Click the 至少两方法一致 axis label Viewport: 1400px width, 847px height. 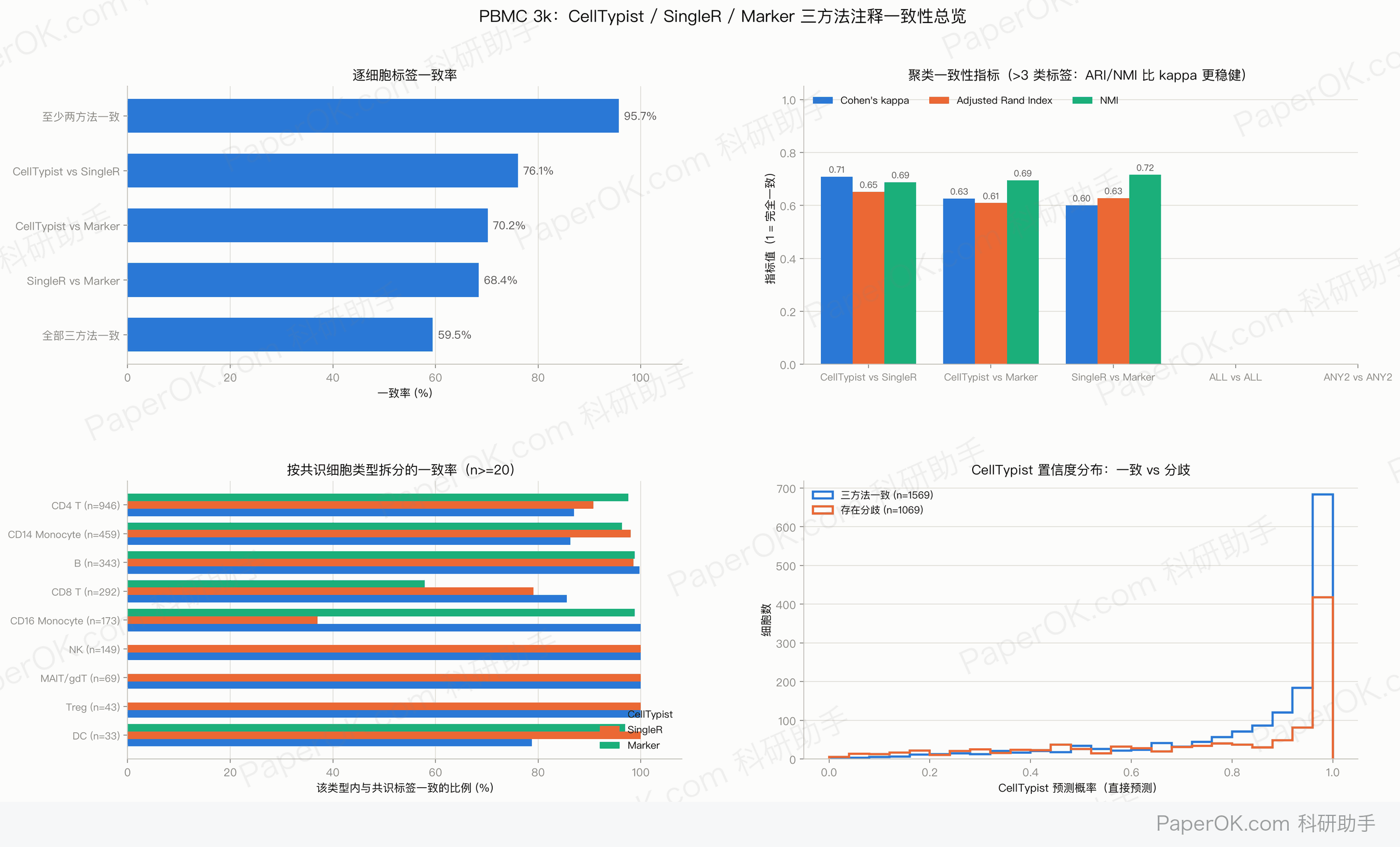pos(81,116)
